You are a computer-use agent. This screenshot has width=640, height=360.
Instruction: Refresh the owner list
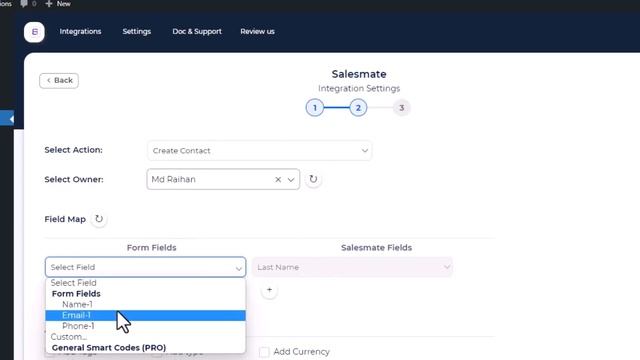coord(313,179)
